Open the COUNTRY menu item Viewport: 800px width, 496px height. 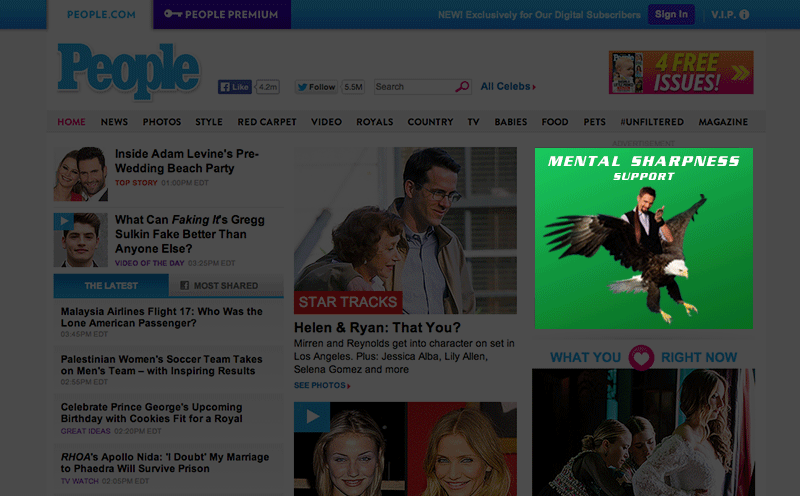click(x=430, y=122)
